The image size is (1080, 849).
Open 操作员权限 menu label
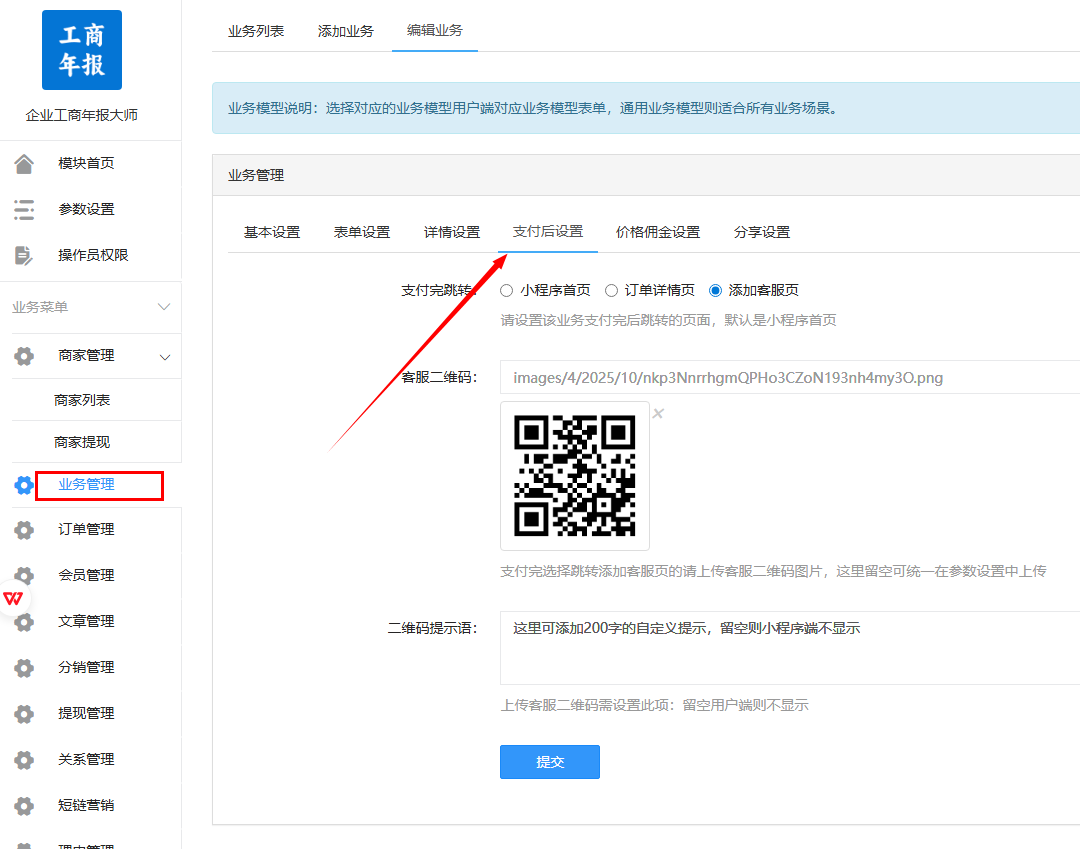pyautogui.click(x=93, y=255)
